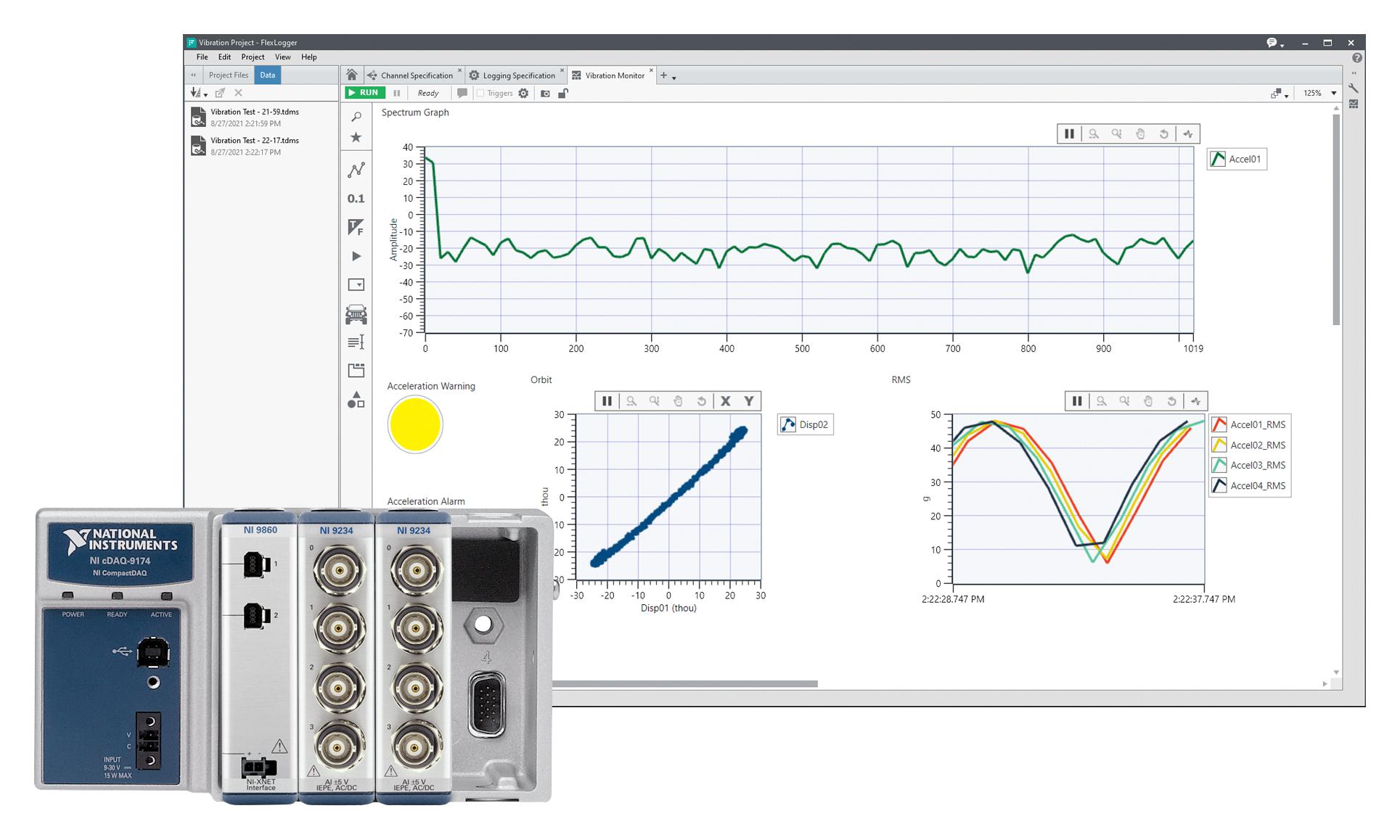Activate the pan hand on Spectrum Graph

click(1140, 133)
